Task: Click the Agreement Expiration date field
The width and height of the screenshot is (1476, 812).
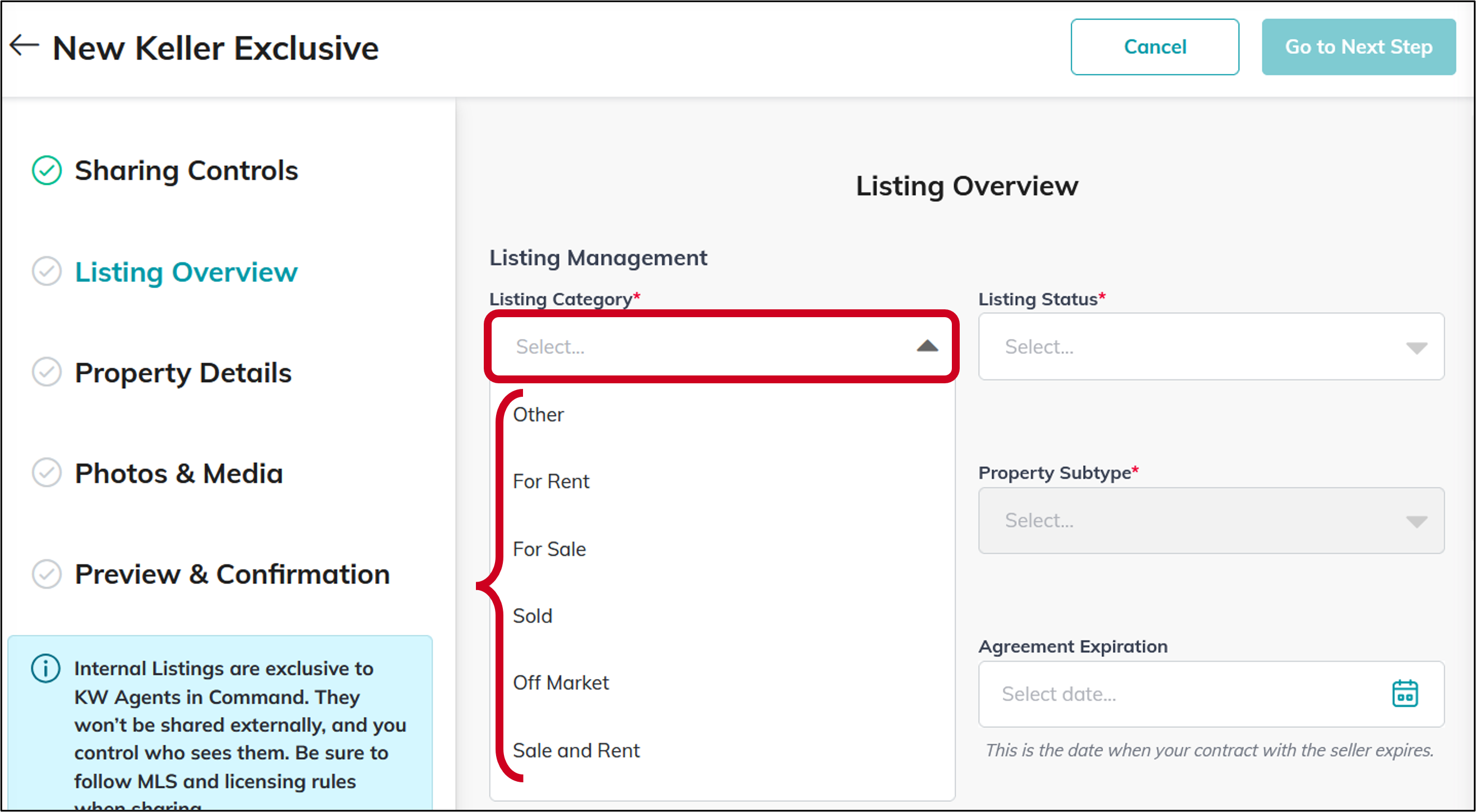Action: [x=1211, y=694]
